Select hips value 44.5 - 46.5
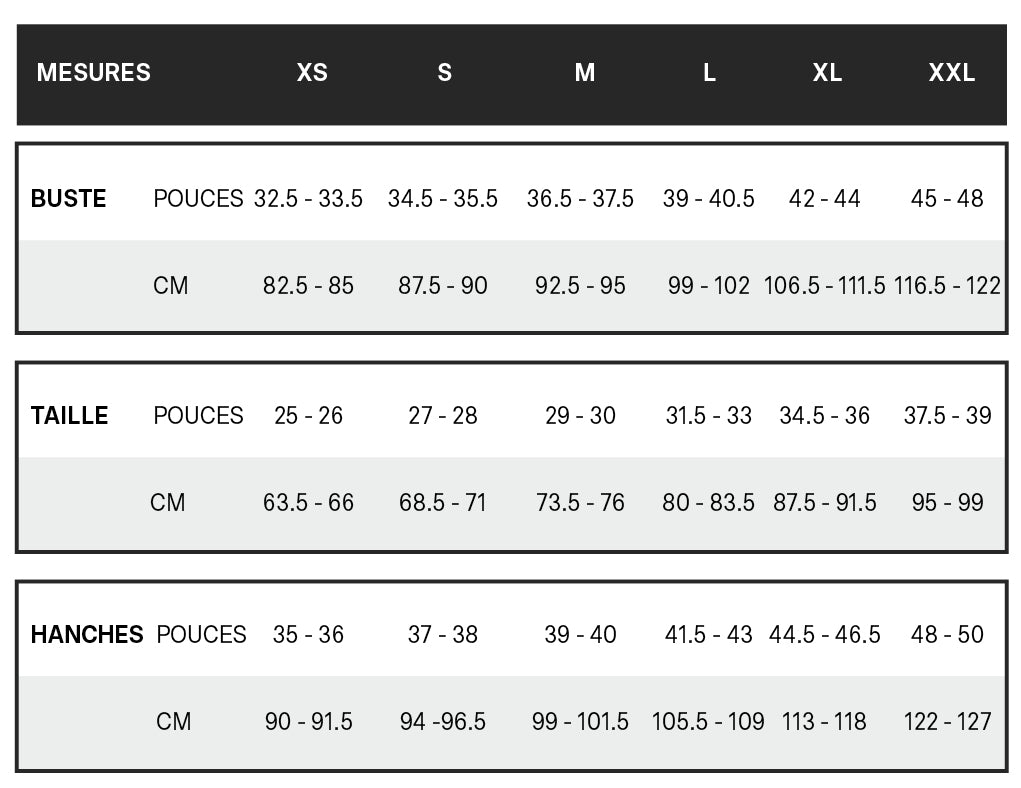The height and width of the screenshot is (788, 1021). (x=824, y=635)
